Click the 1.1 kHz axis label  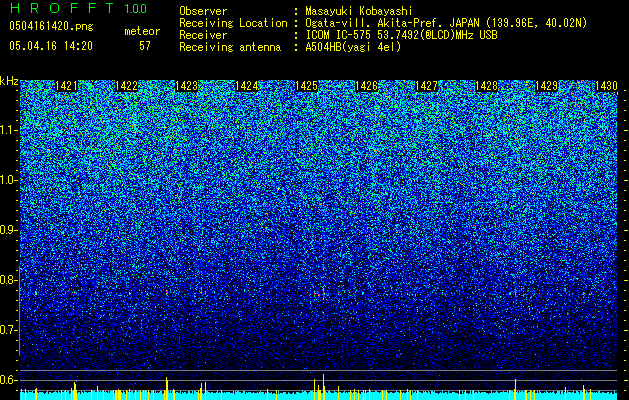pyautogui.click(x=8, y=130)
